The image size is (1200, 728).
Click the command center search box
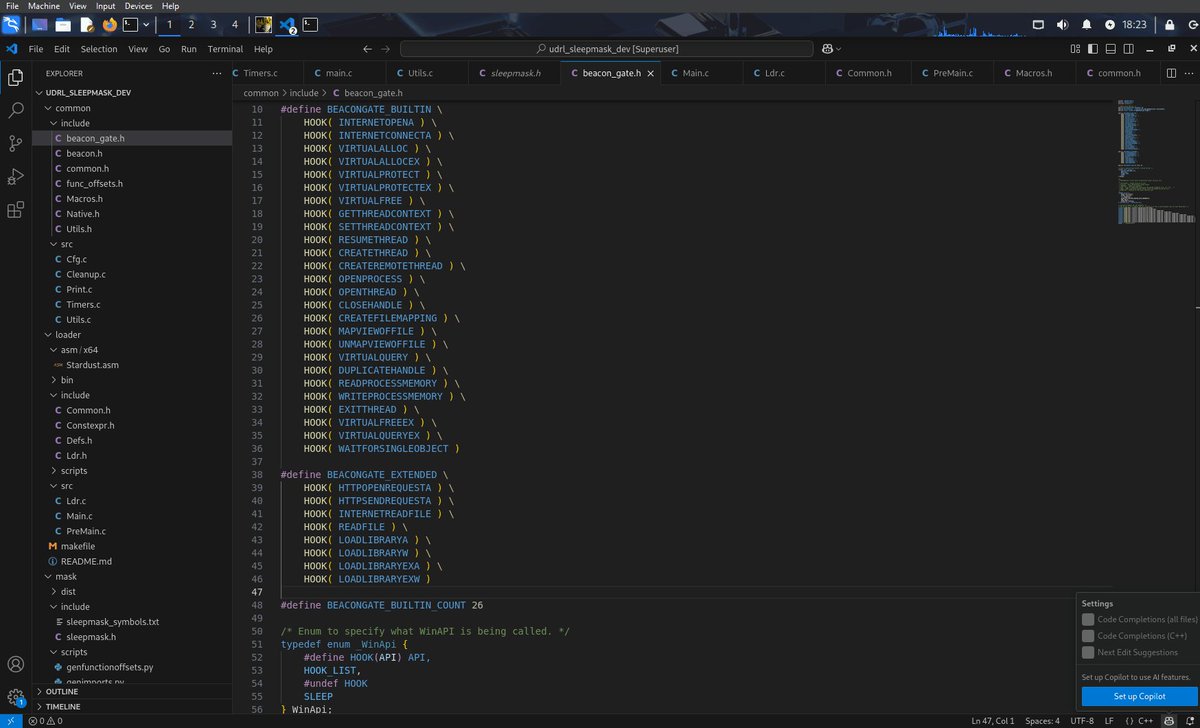(607, 49)
